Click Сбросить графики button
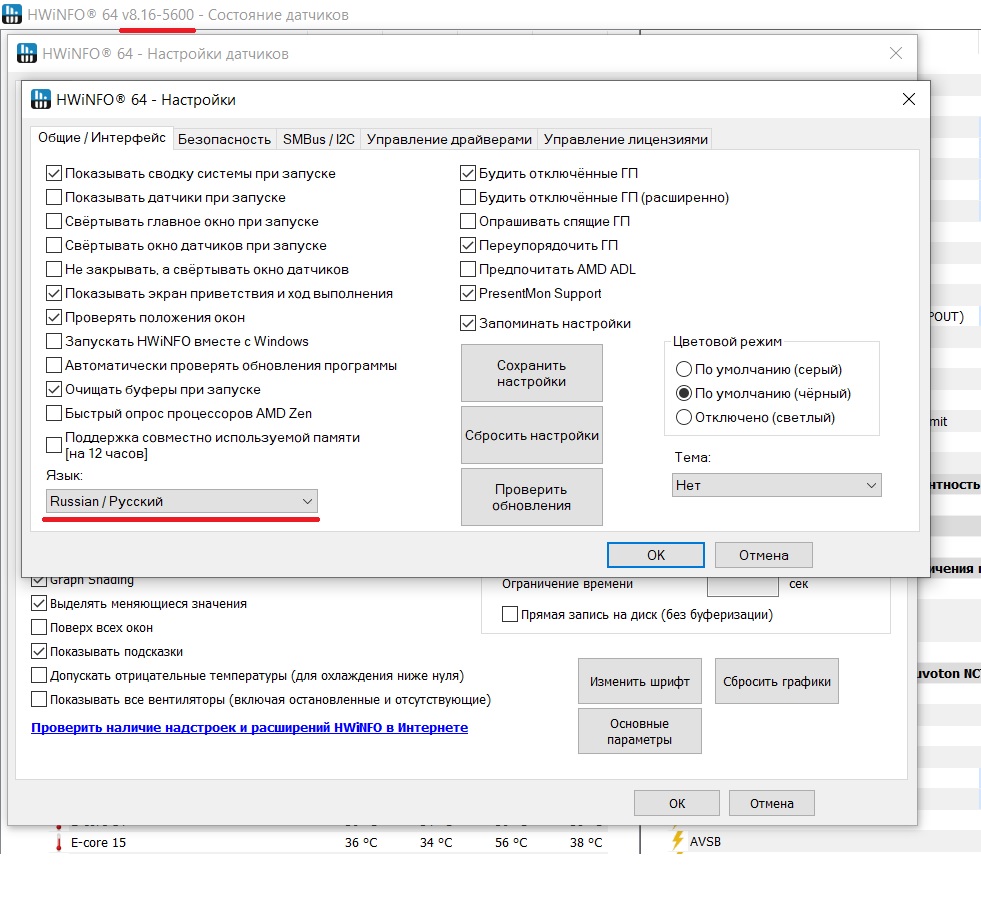The height and width of the screenshot is (900, 981). (x=776, y=681)
